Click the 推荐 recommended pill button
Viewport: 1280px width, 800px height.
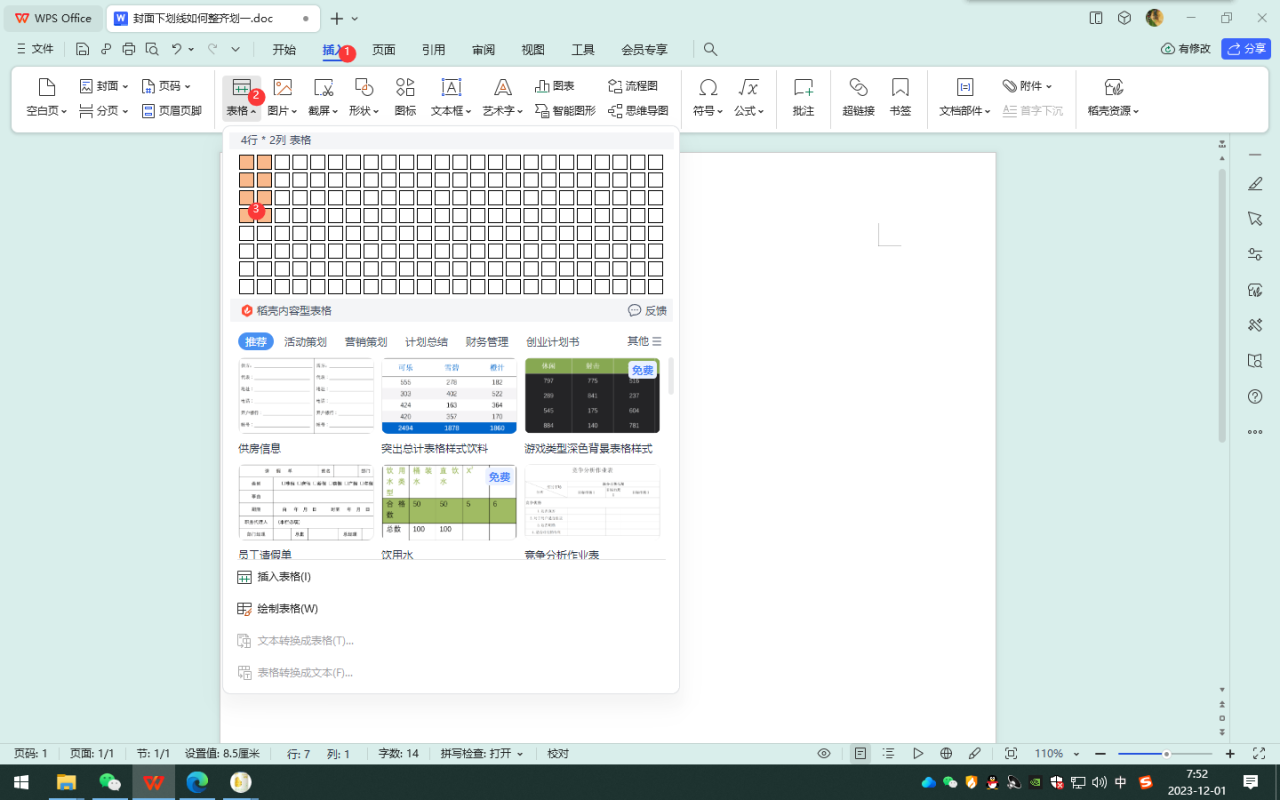[x=256, y=342]
